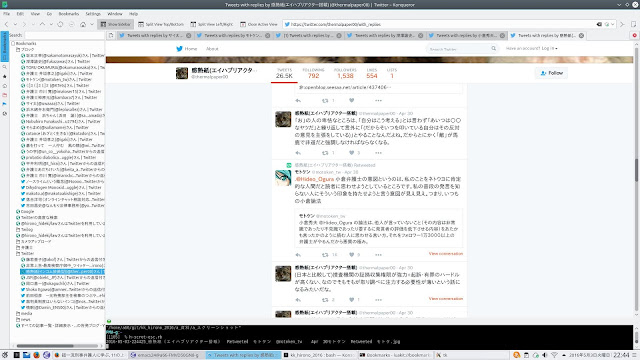Click the sidebar horizontal scrollbar

[57, 346]
